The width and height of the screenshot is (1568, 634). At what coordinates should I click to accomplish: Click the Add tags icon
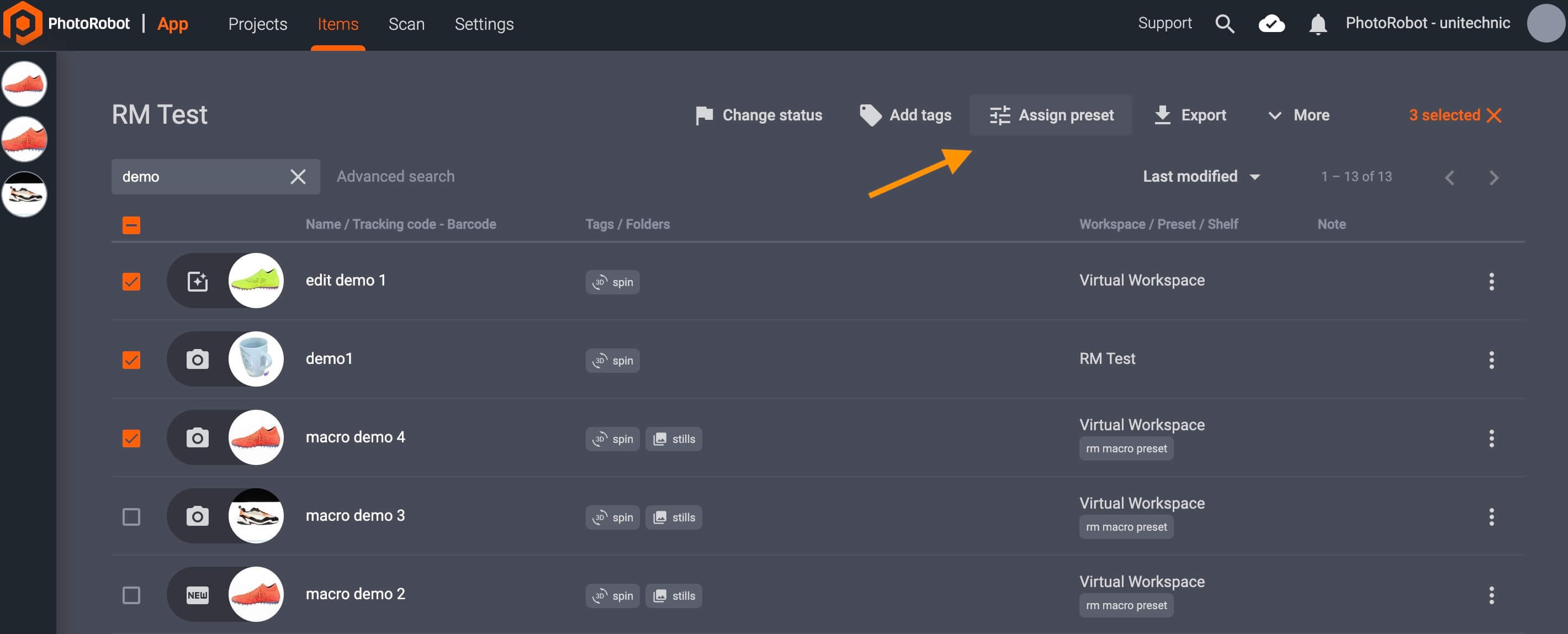coord(869,114)
